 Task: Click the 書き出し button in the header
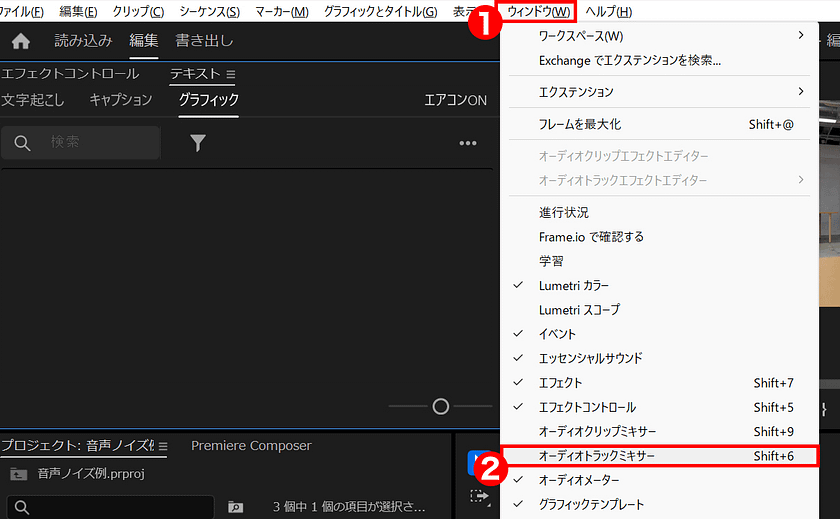(x=204, y=41)
